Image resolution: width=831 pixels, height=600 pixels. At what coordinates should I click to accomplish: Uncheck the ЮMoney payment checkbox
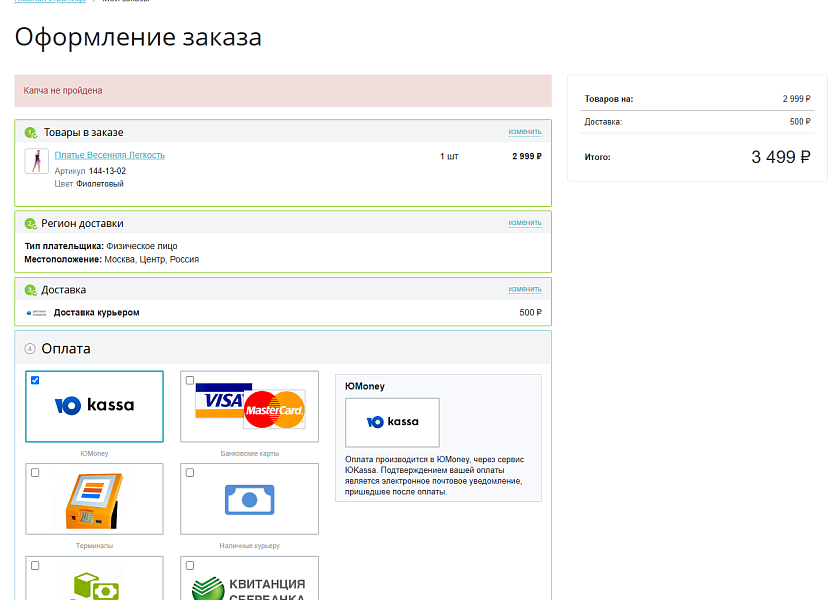click(x=34, y=380)
